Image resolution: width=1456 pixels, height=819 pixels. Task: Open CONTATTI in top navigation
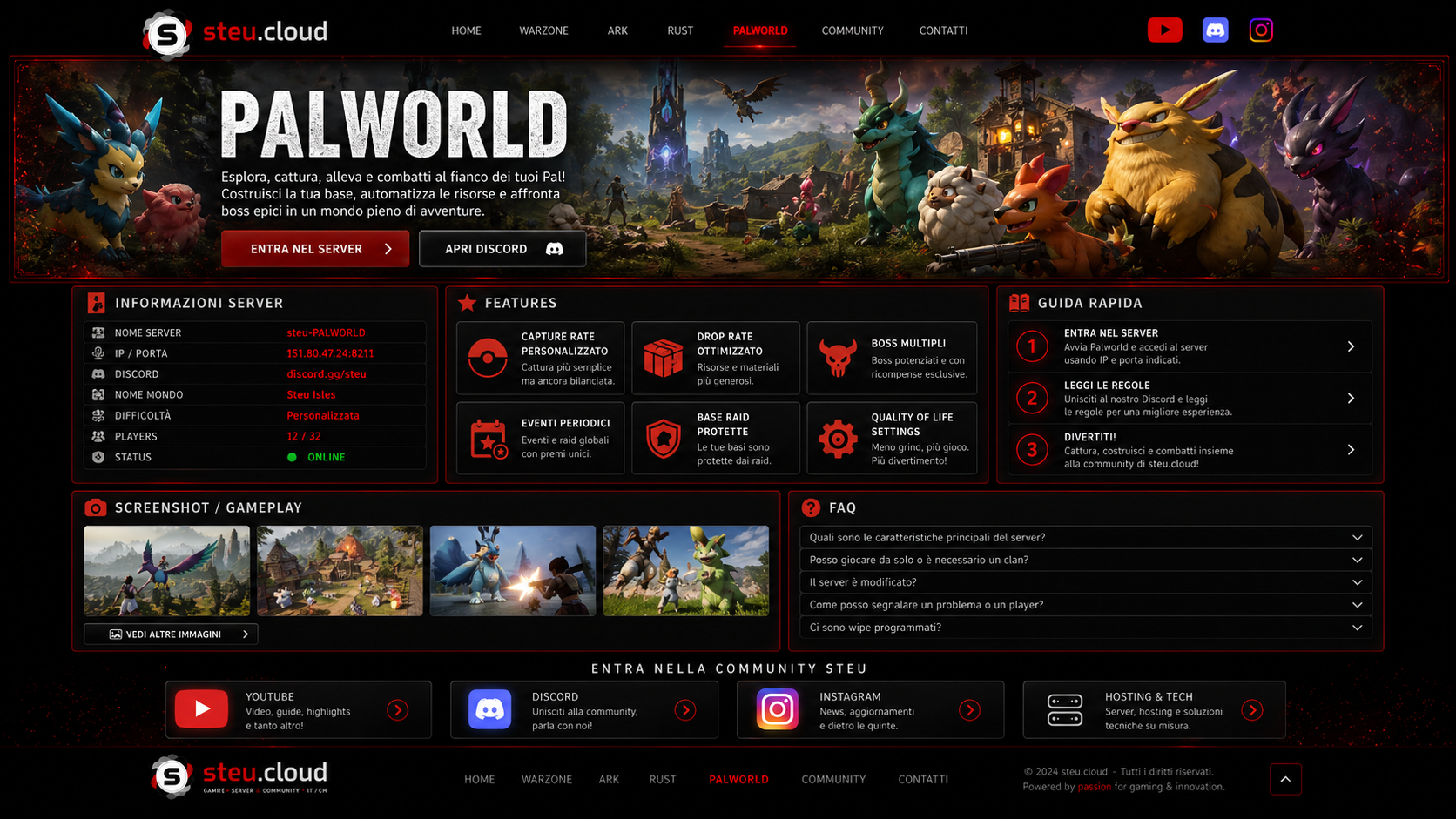point(943,30)
